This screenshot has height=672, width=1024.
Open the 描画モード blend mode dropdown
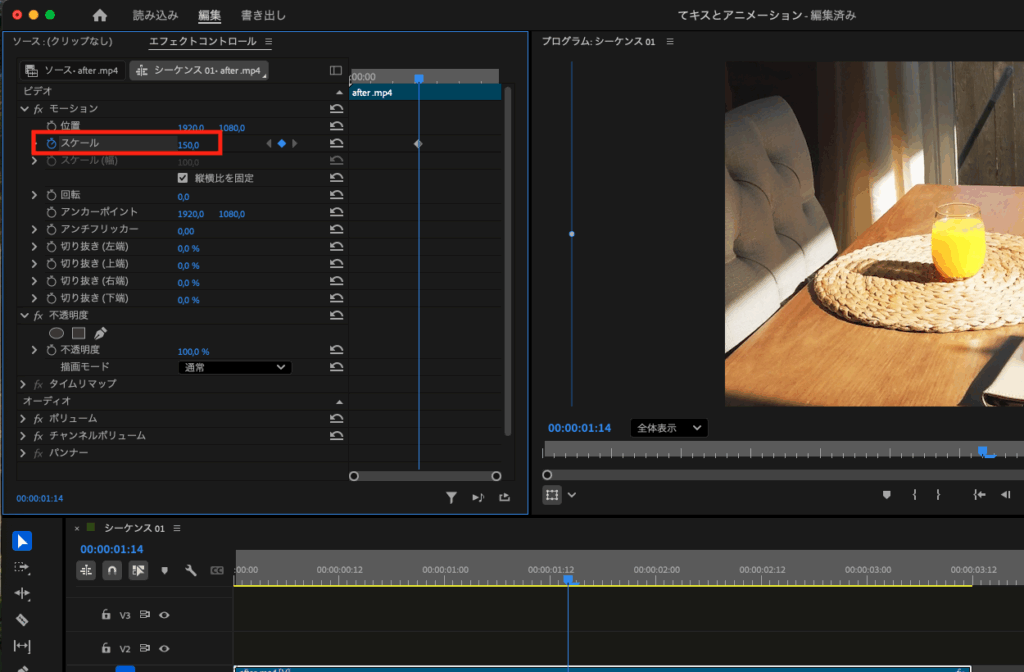[x=234, y=367]
